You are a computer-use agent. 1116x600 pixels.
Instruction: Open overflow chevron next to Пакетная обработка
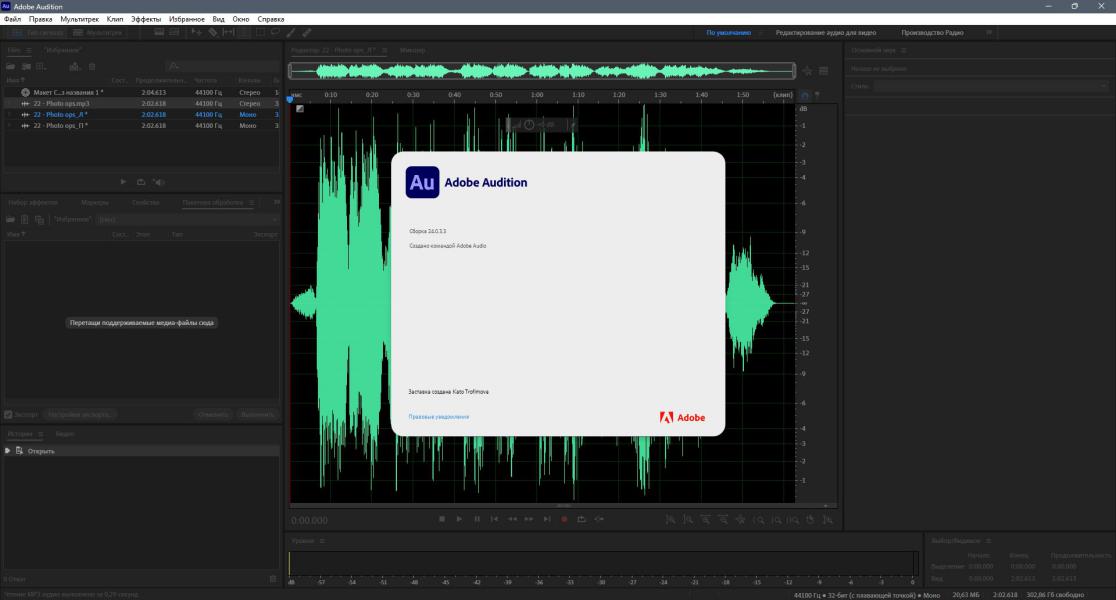pos(277,203)
